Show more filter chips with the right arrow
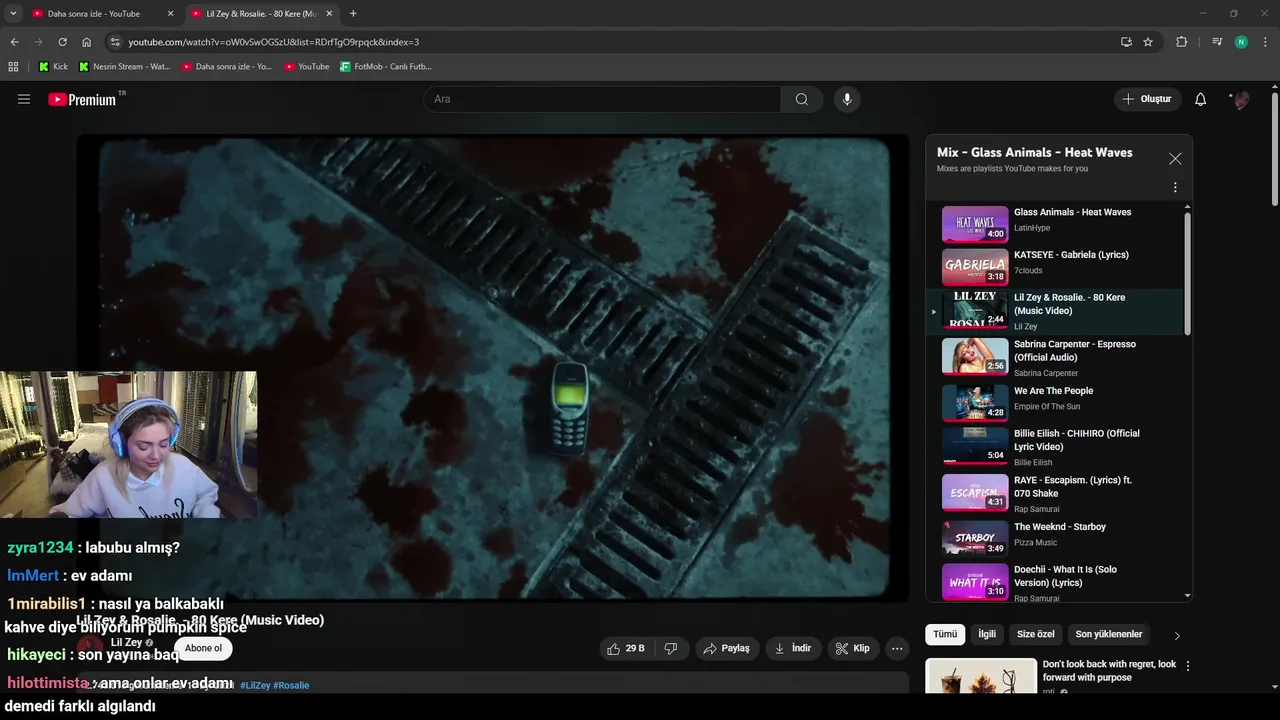Screen dimensions: 1280x720 click(1177, 635)
